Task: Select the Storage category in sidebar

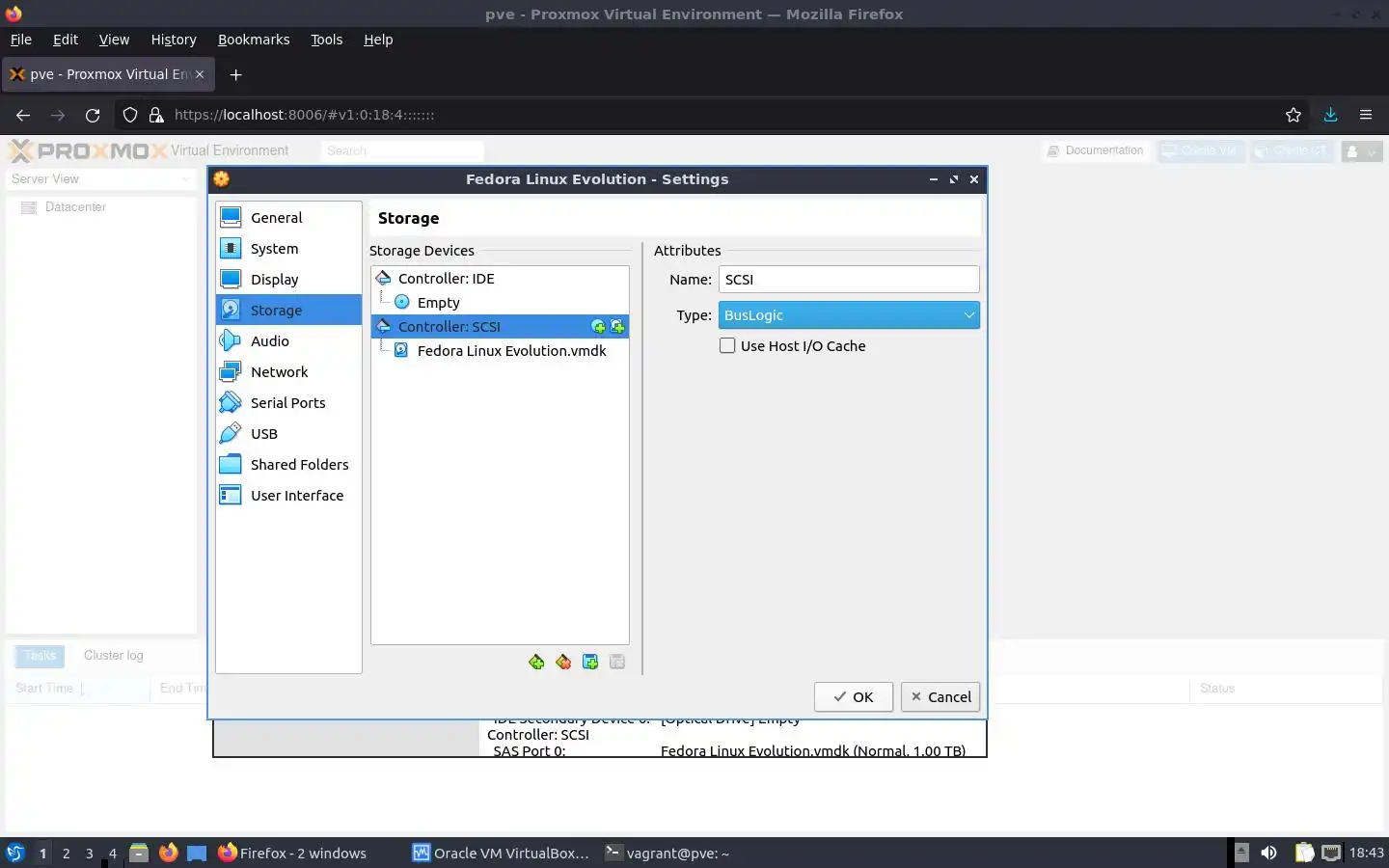Action: click(288, 310)
